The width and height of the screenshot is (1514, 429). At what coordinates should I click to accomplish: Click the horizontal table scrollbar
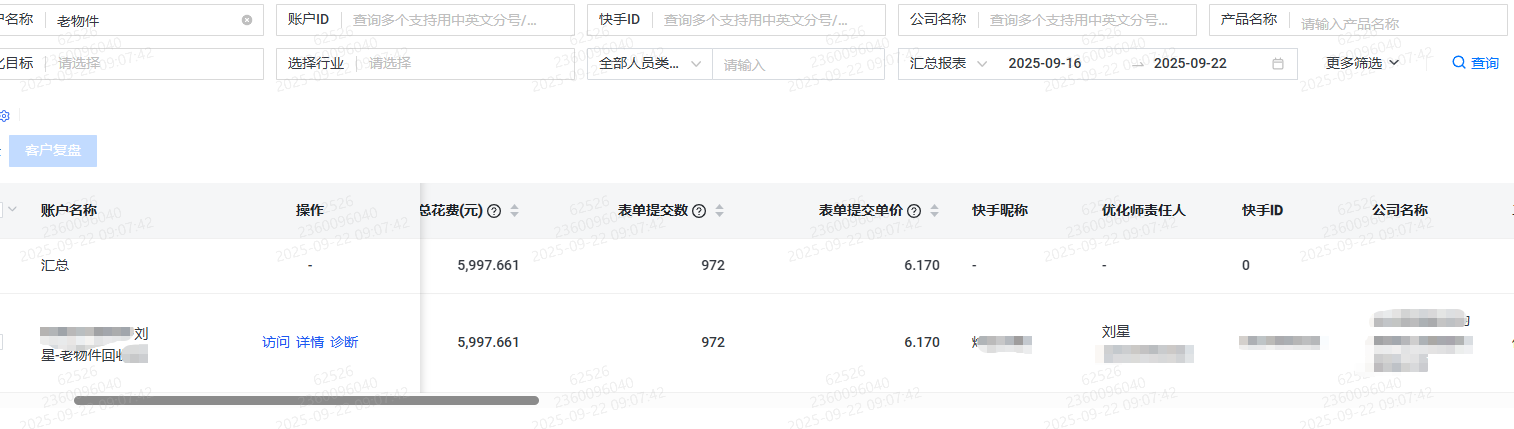pyautogui.click(x=306, y=400)
